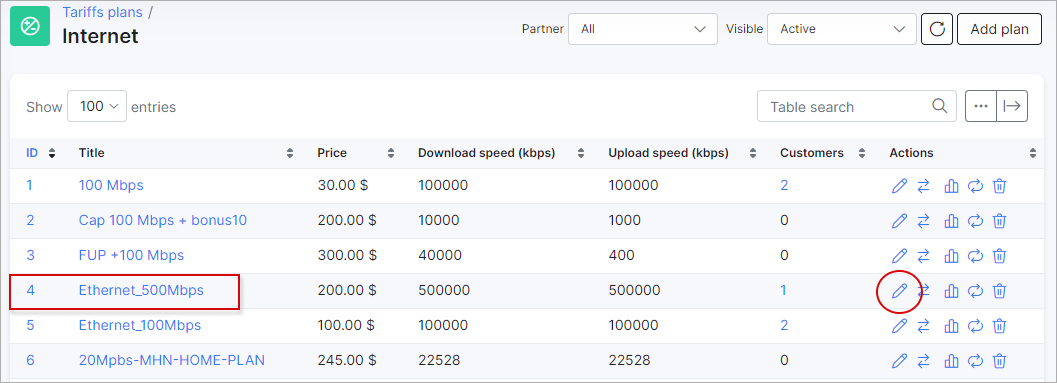
Task: Click refresh arrows icon in Ethernet_100Mbps row
Action: click(x=975, y=326)
